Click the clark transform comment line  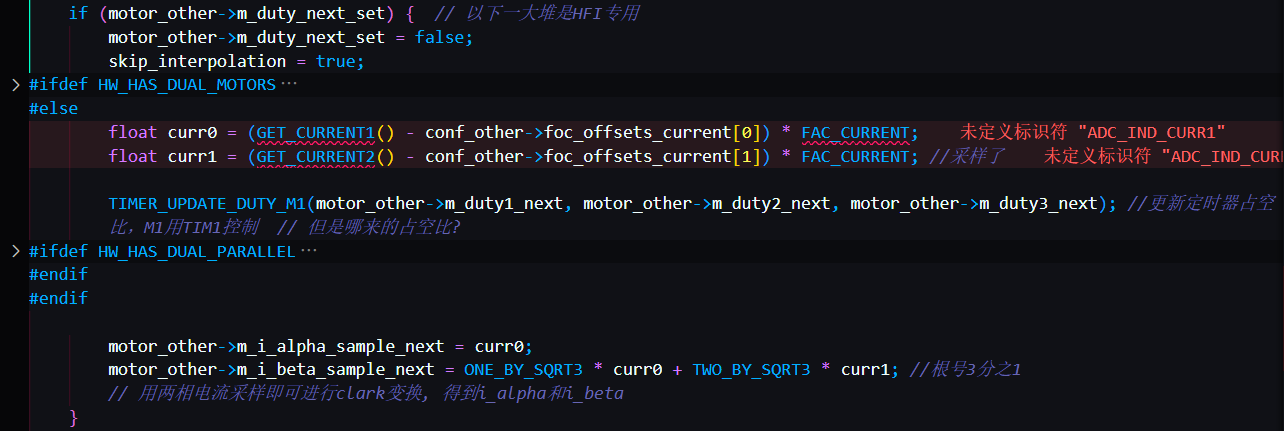pyautogui.click(x=366, y=394)
